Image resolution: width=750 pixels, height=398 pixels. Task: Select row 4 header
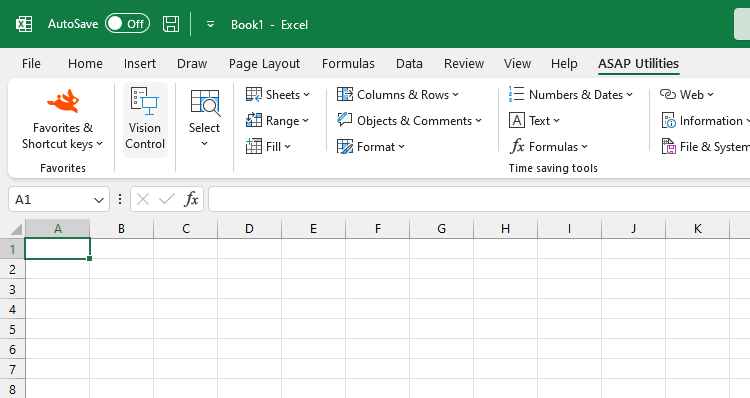[12, 309]
